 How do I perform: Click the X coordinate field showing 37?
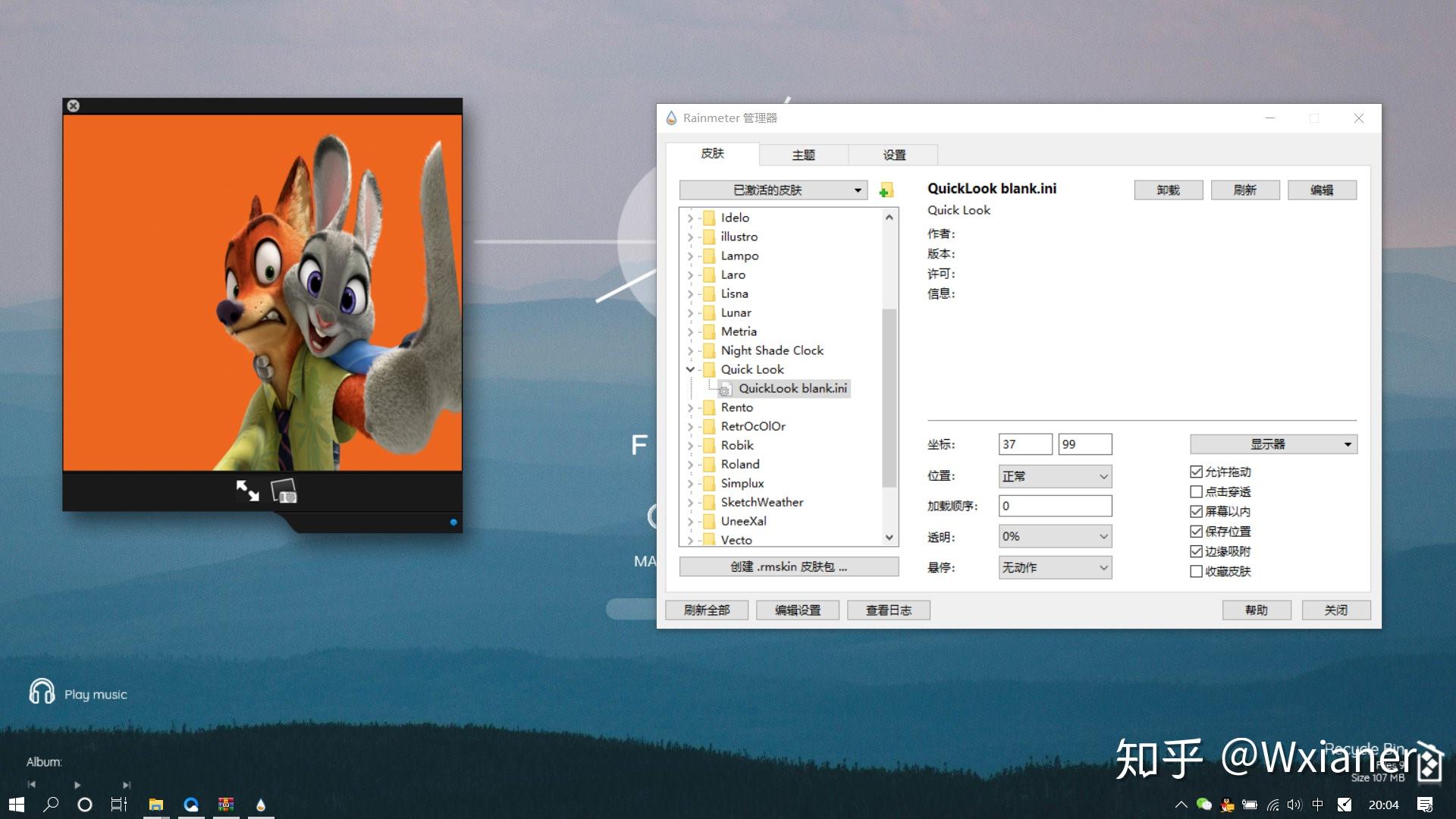pos(1025,444)
